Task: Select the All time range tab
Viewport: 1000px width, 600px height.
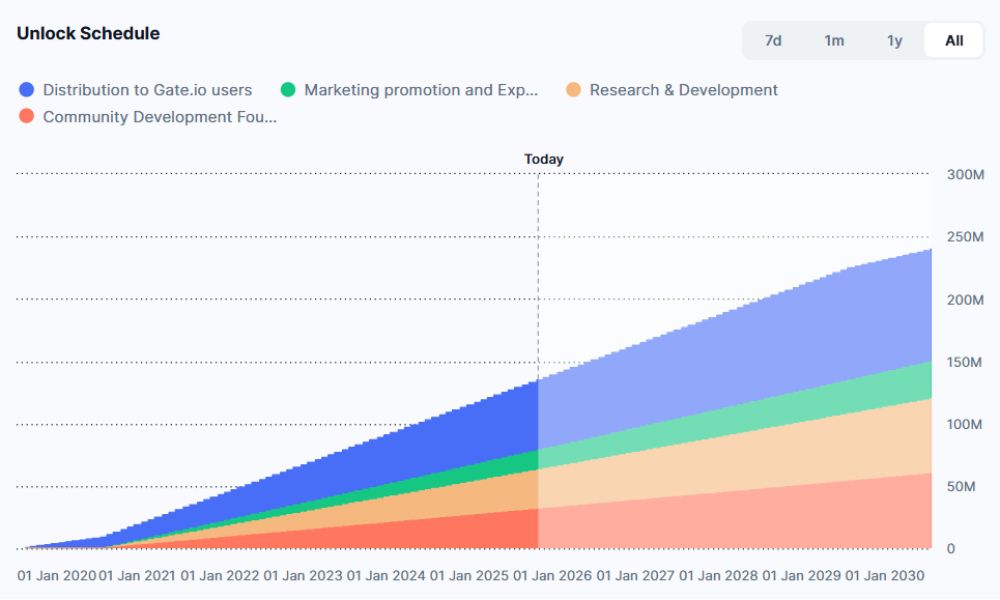Action: pyautogui.click(x=954, y=41)
